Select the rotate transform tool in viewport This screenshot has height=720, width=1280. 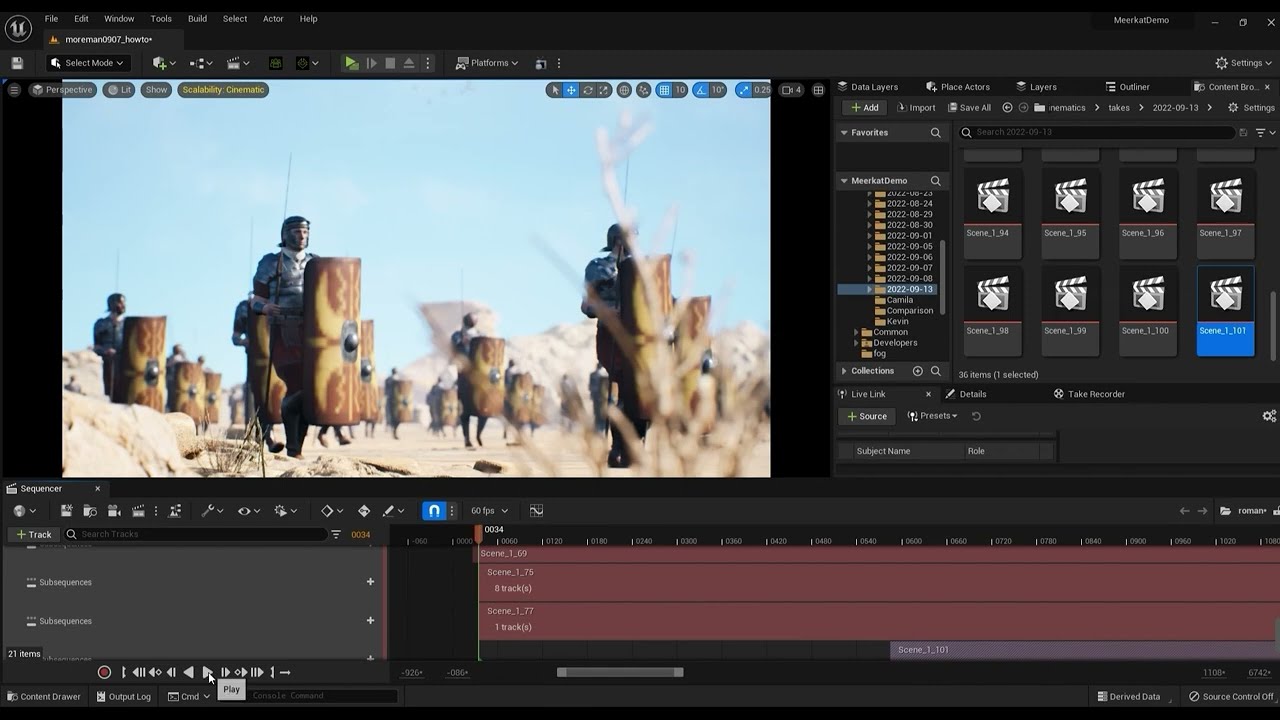(588, 90)
